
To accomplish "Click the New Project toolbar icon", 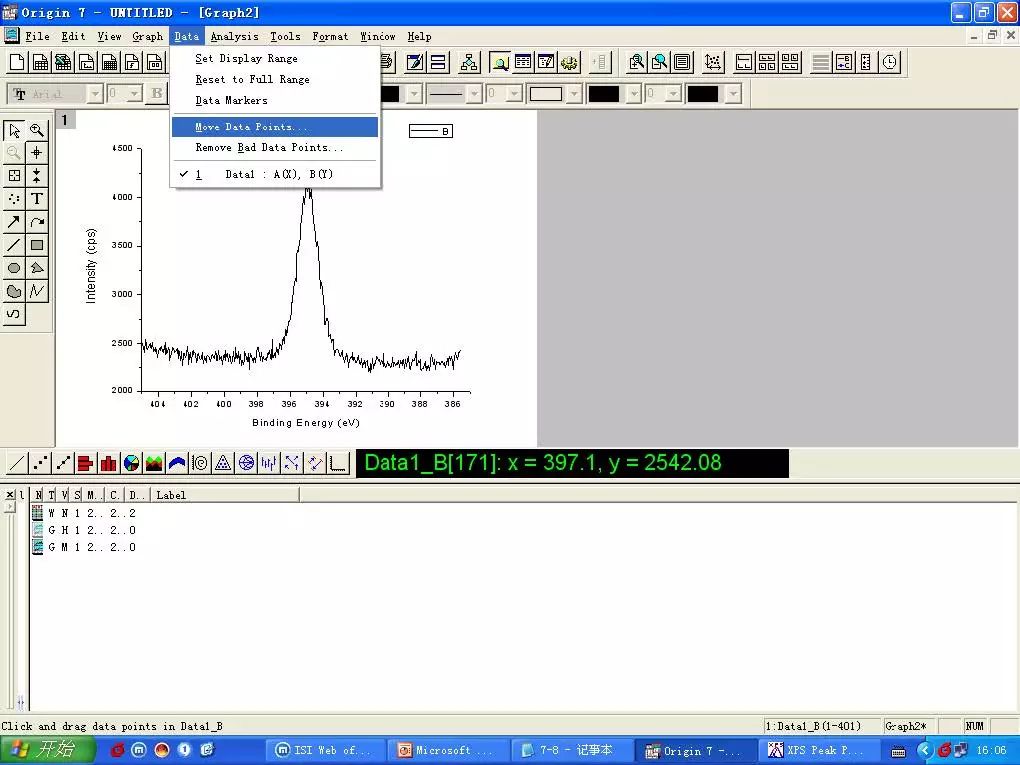I will pyautogui.click(x=17, y=62).
